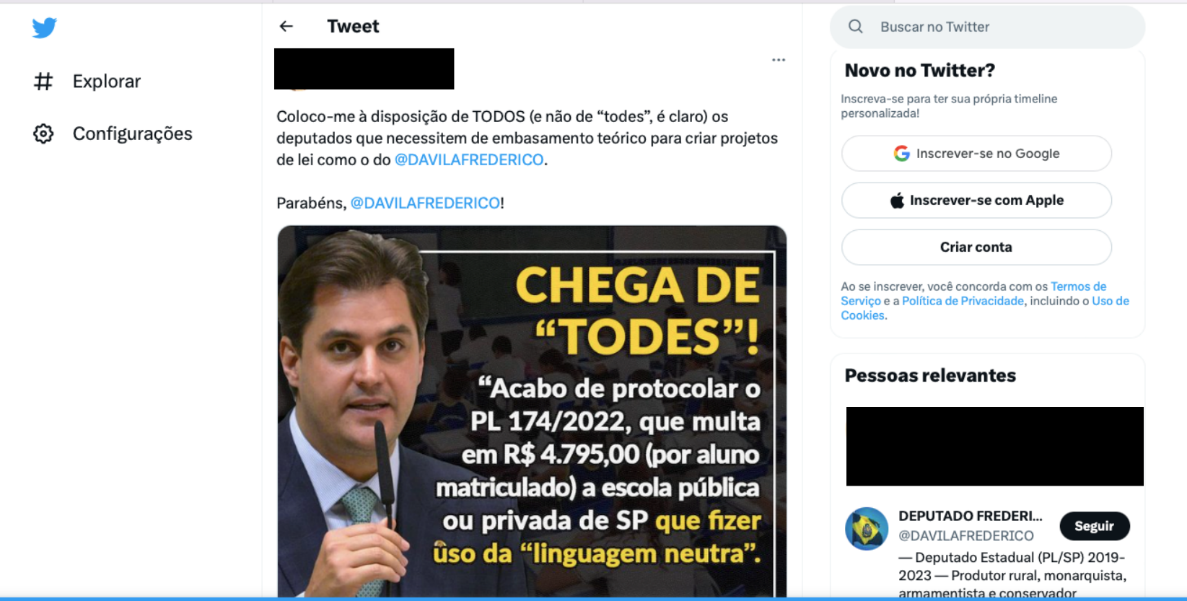Click the Apple logo in signup button

tap(897, 201)
